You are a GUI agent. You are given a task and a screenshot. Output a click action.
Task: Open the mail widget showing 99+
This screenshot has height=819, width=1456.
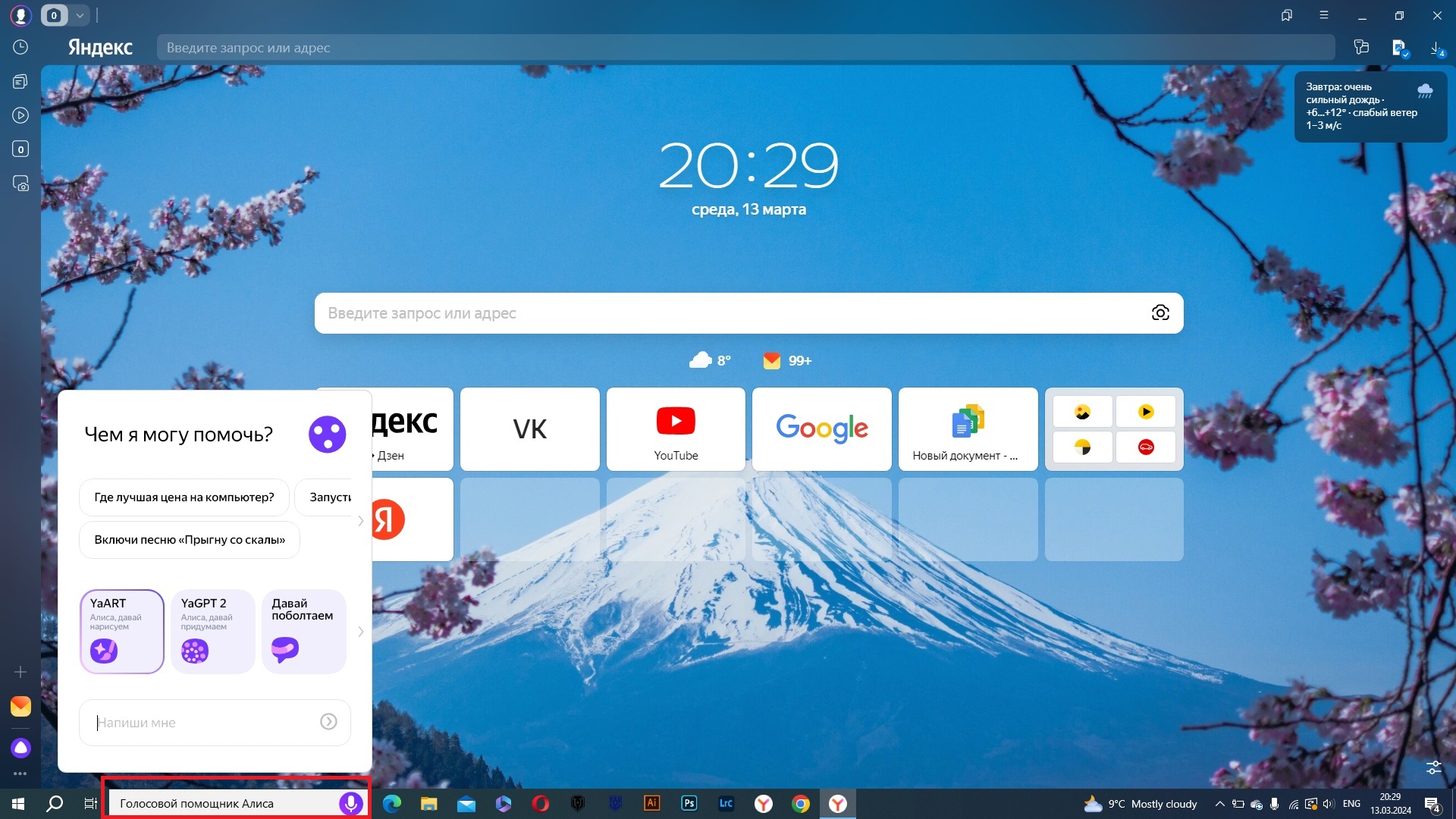(787, 360)
